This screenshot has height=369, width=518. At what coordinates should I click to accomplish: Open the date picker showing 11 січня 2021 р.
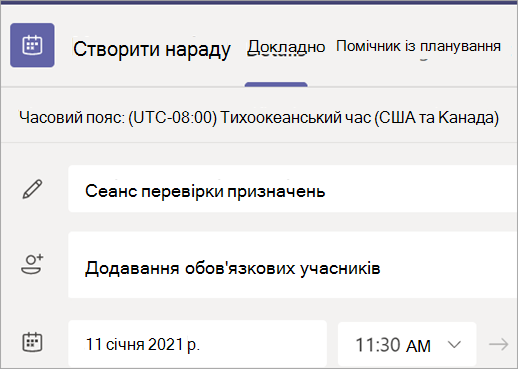197,344
